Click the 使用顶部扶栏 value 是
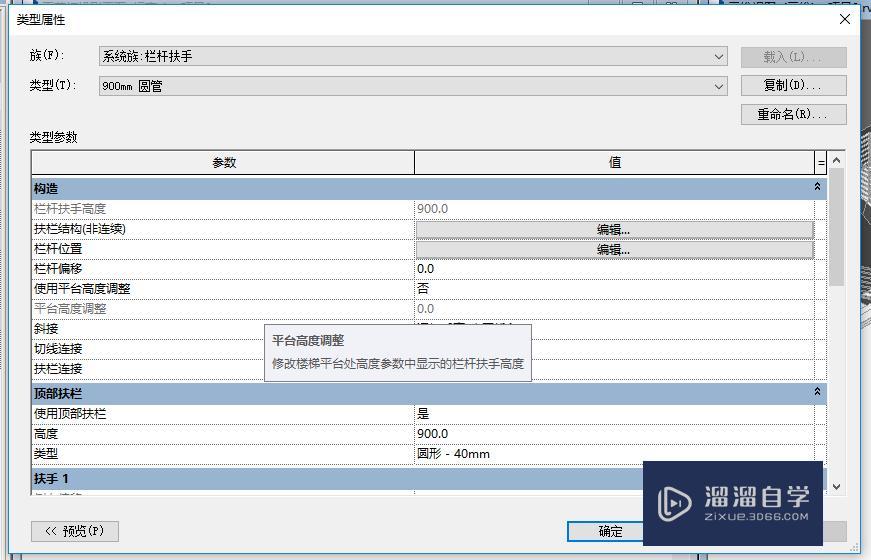This screenshot has height=560, width=871. pos(614,414)
